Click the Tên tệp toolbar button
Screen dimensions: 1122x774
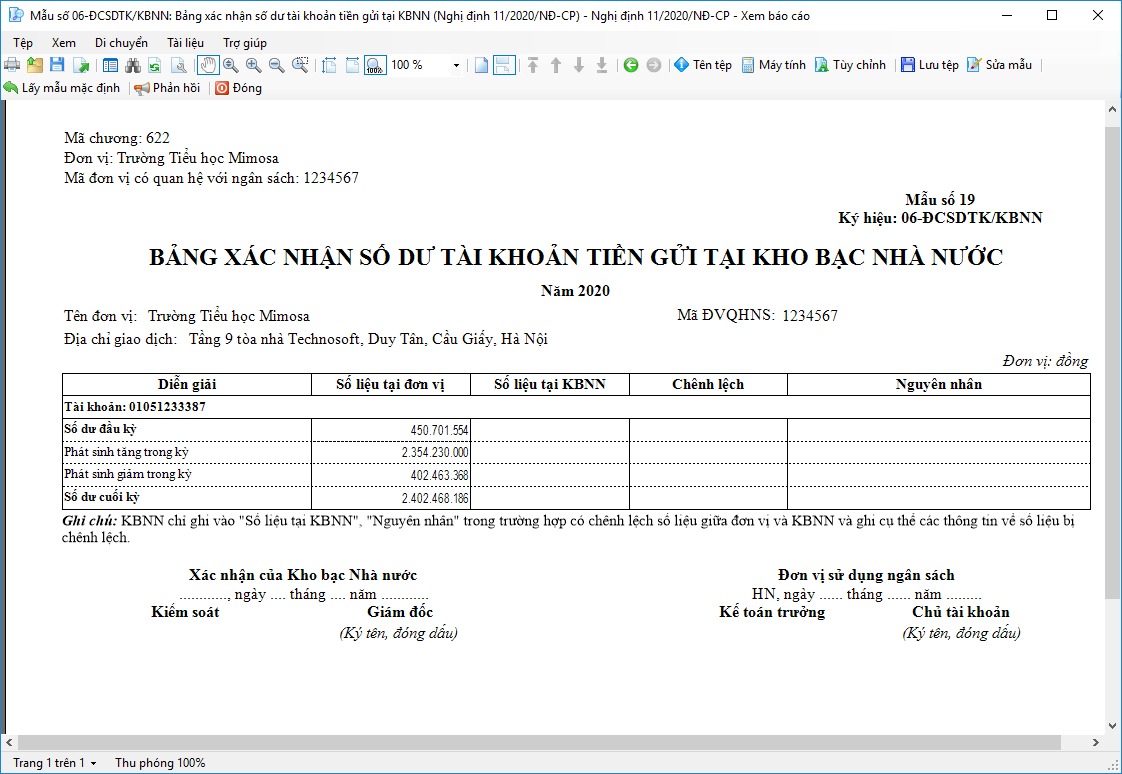[x=703, y=65]
